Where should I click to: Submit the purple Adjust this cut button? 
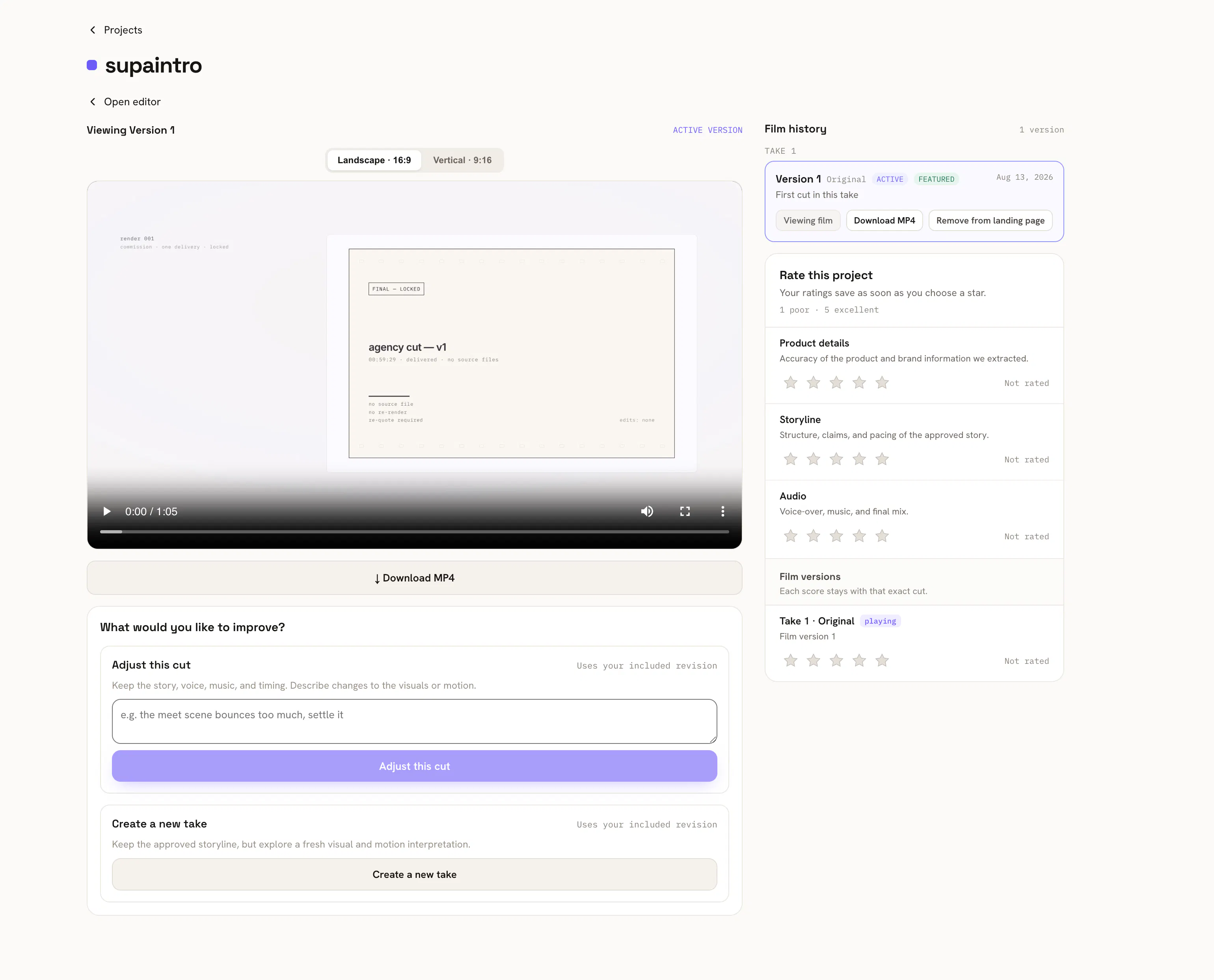coord(414,766)
